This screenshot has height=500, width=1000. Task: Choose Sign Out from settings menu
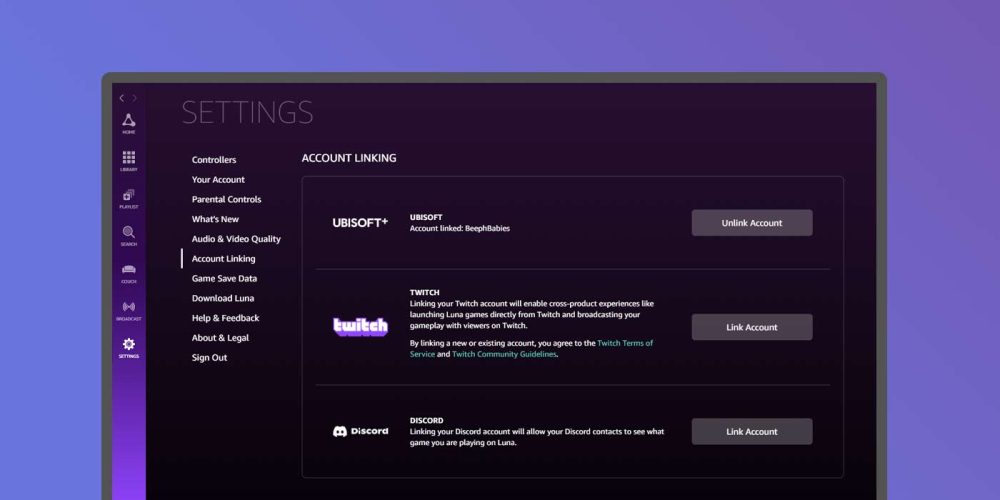click(x=209, y=357)
